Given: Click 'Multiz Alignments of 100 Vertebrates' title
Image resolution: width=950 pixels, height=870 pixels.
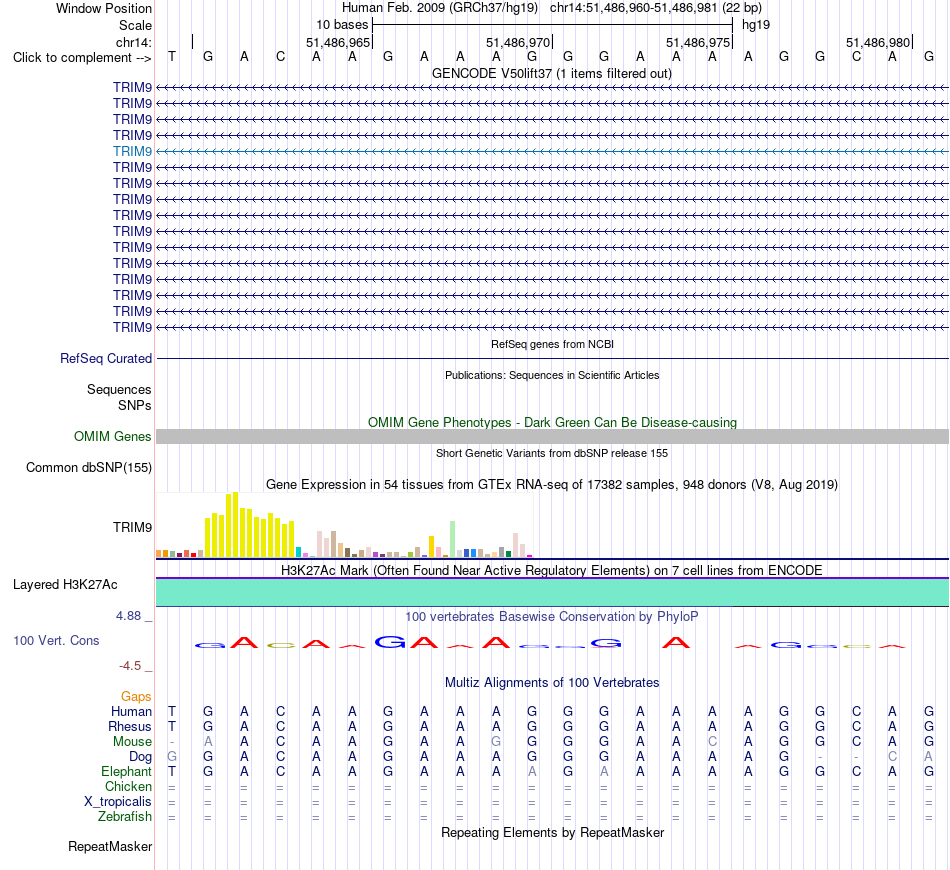Looking at the screenshot, I should [x=552, y=683].
